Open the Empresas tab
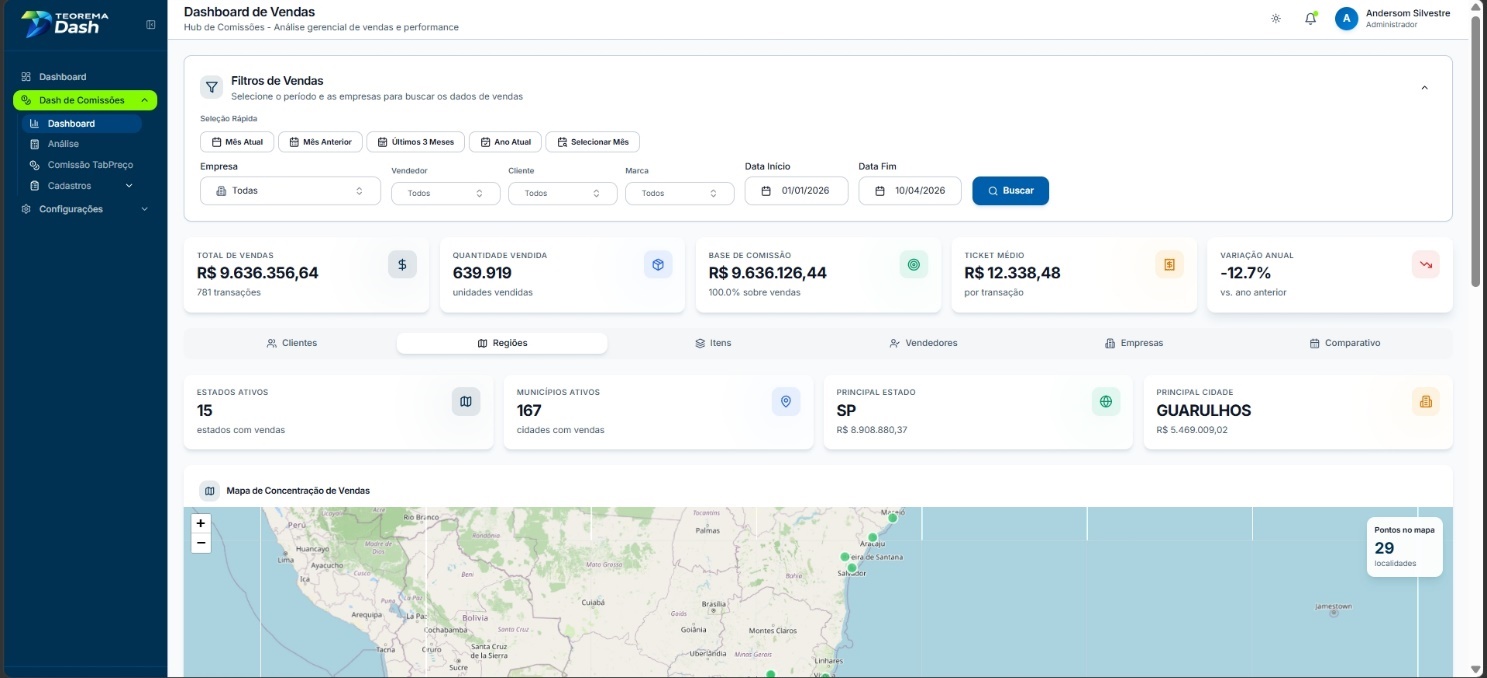Viewport: 1487px width, 678px height. (x=1134, y=343)
